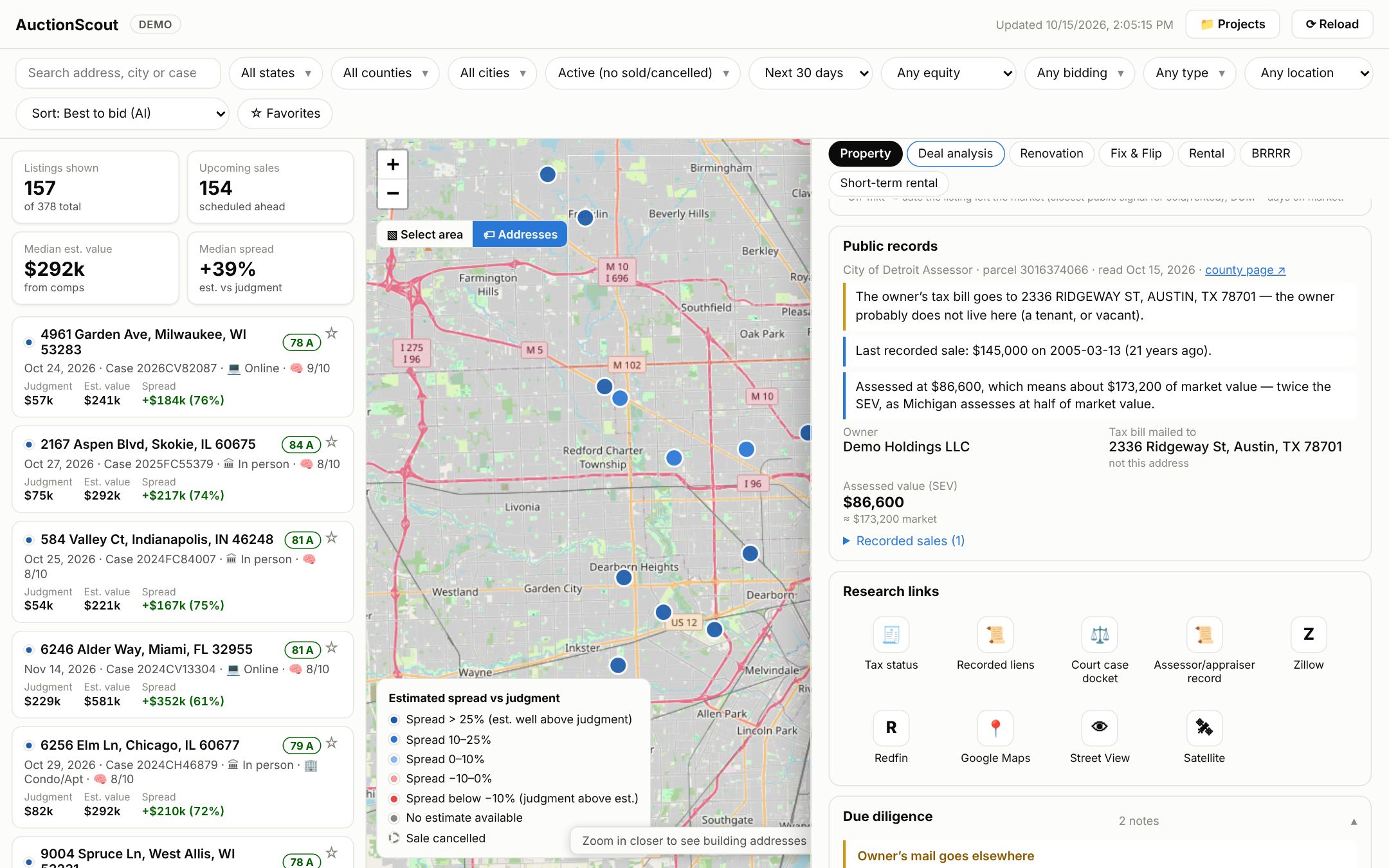Star the 2167 Aspen Blvd listing

coord(331,442)
